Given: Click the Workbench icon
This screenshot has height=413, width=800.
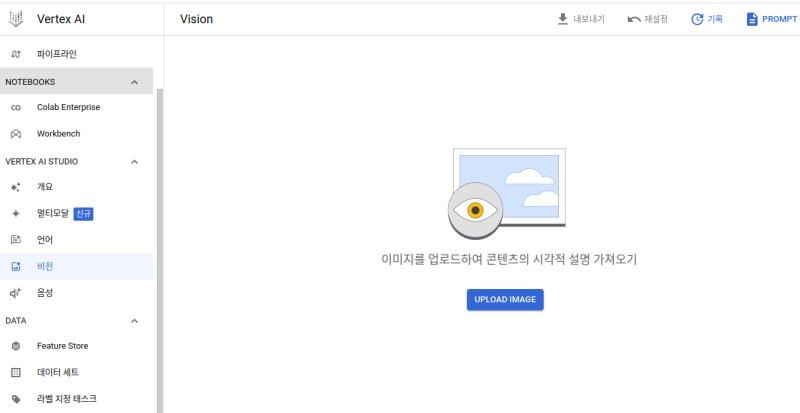Looking at the screenshot, I should tap(16, 134).
